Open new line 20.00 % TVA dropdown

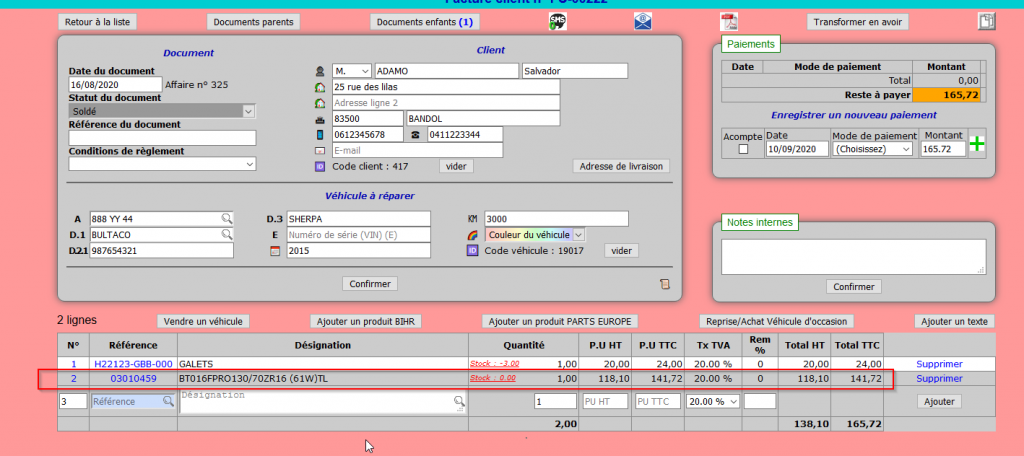[x=712, y=401]
